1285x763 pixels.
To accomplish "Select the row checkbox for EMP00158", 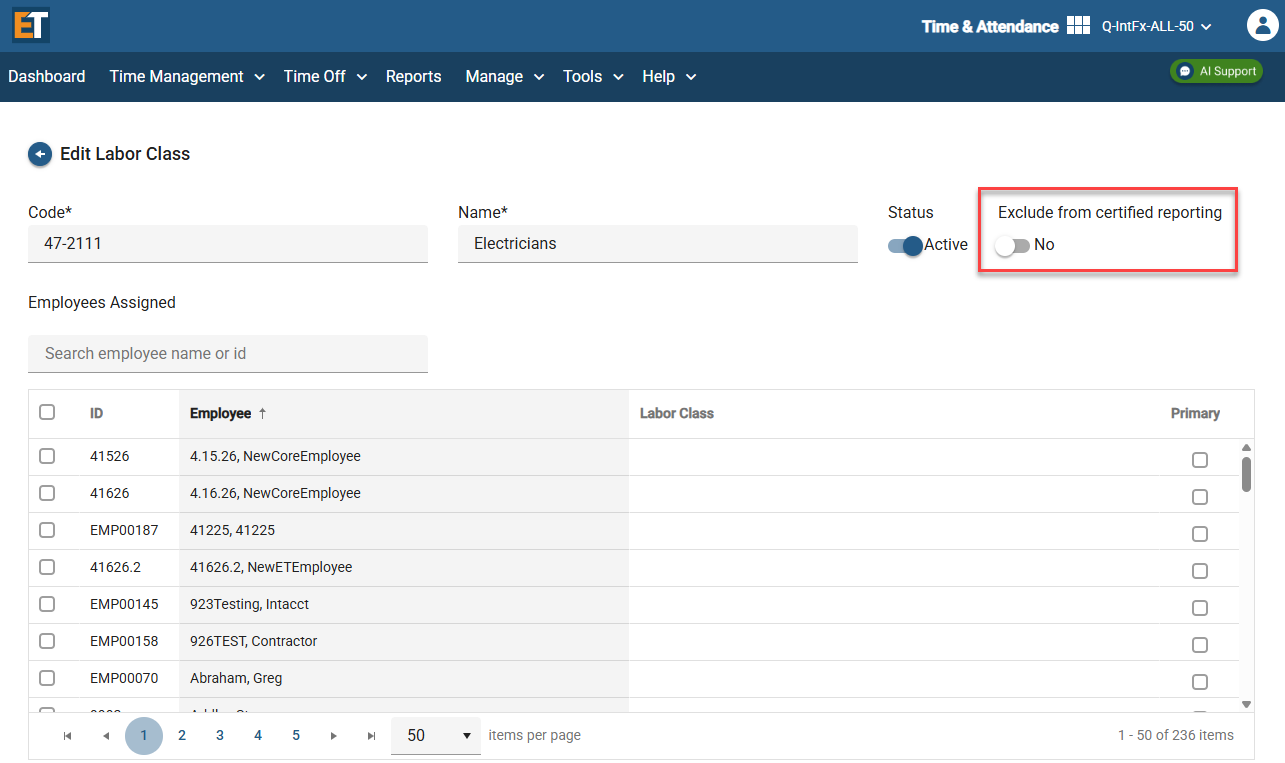I will coord(47,641).
